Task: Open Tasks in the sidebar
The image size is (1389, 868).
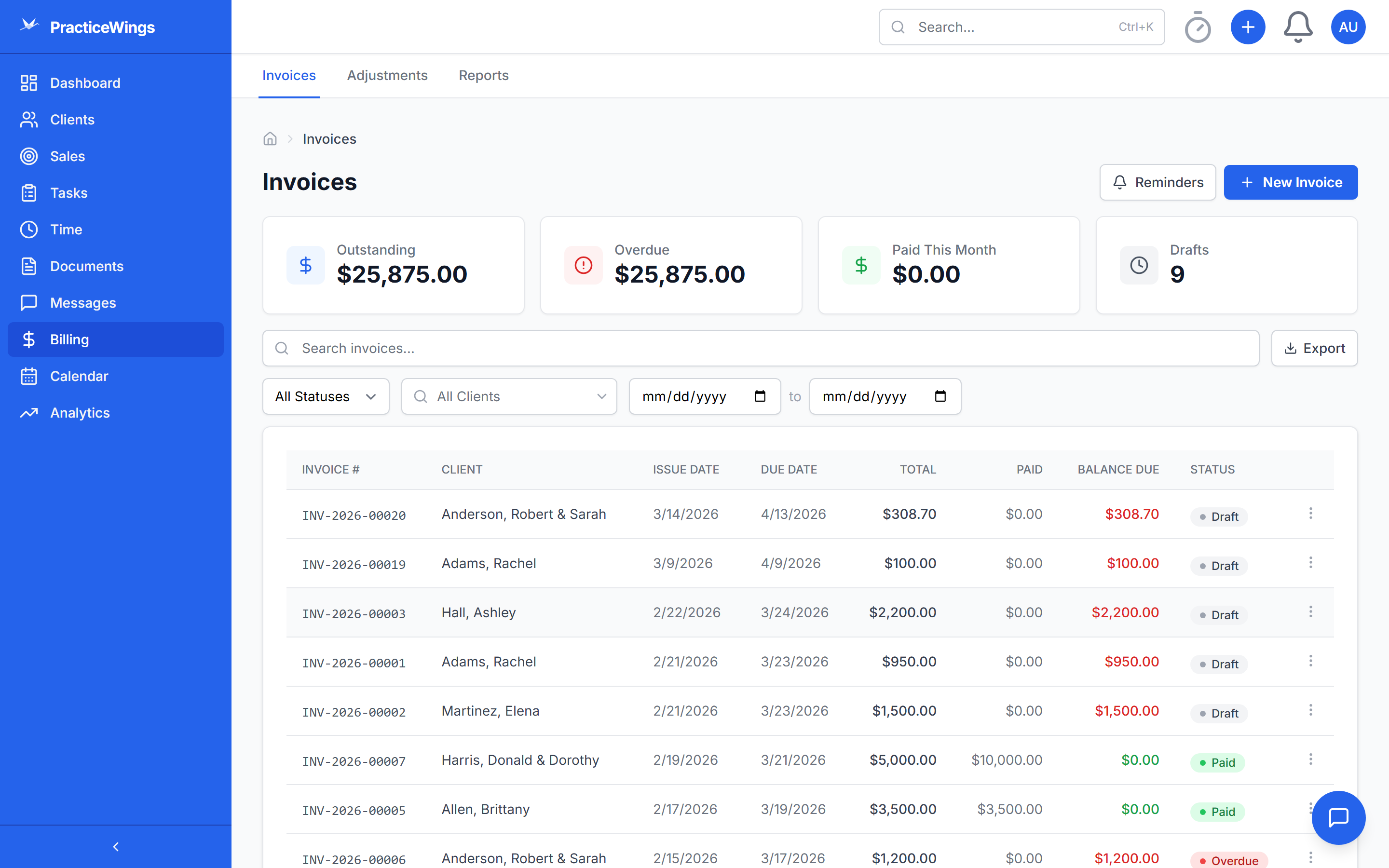Action: click(116, 193)
